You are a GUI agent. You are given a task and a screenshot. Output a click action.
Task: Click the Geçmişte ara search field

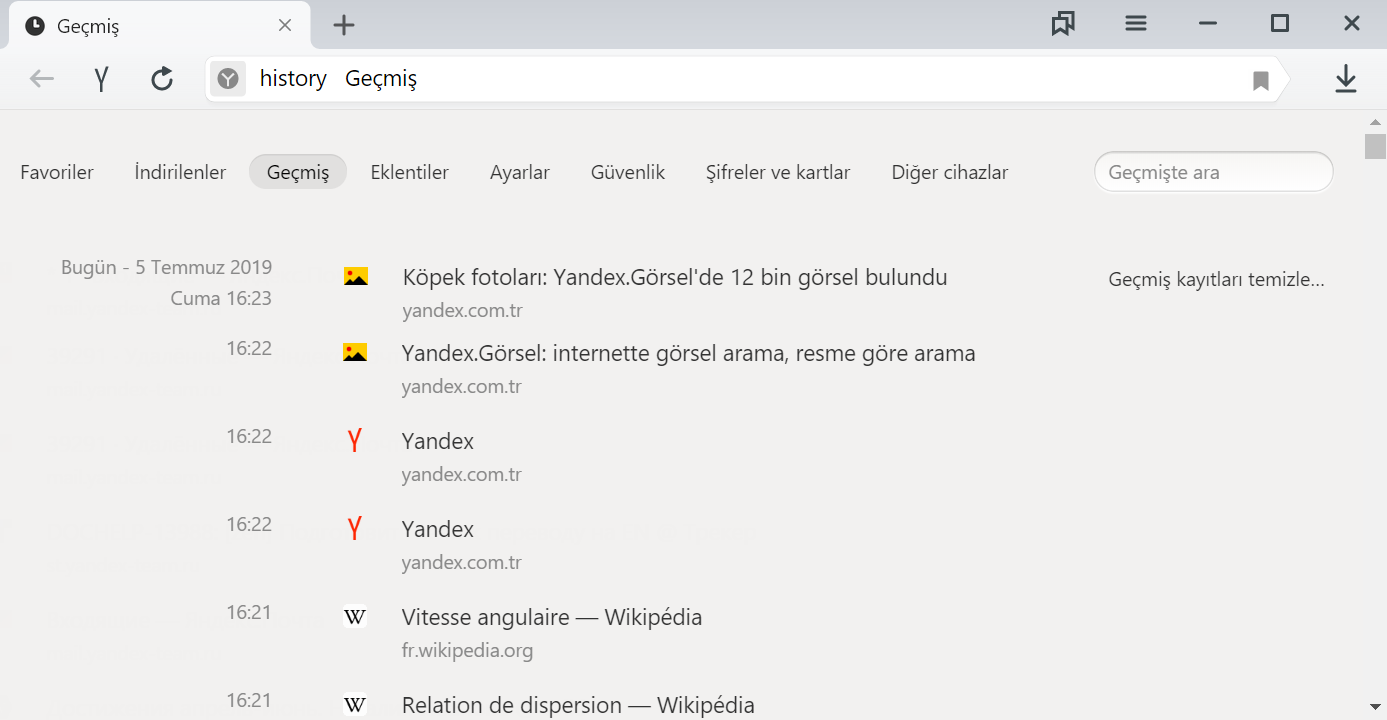coord(1214,172)
